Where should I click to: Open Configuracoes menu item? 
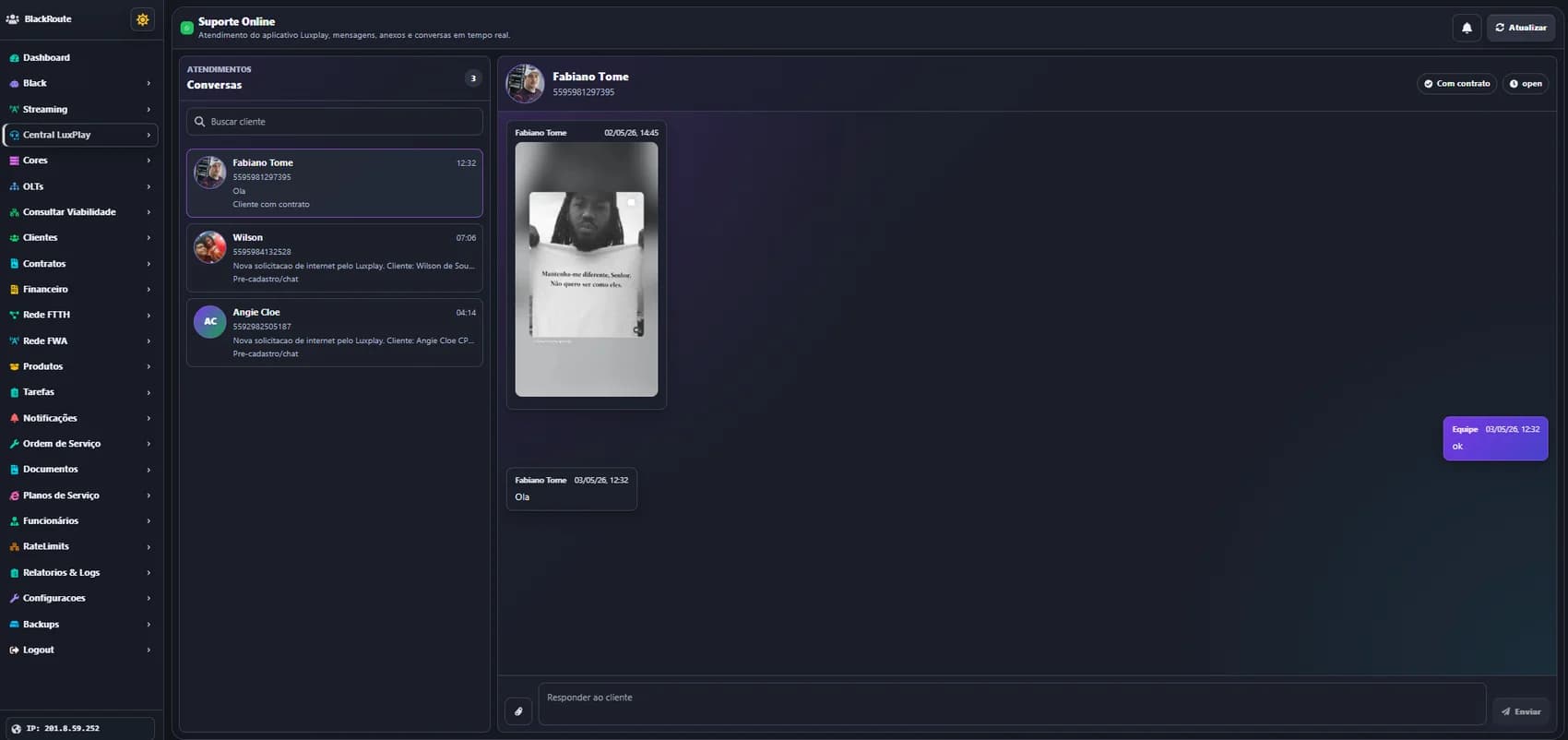pos(81,599)
